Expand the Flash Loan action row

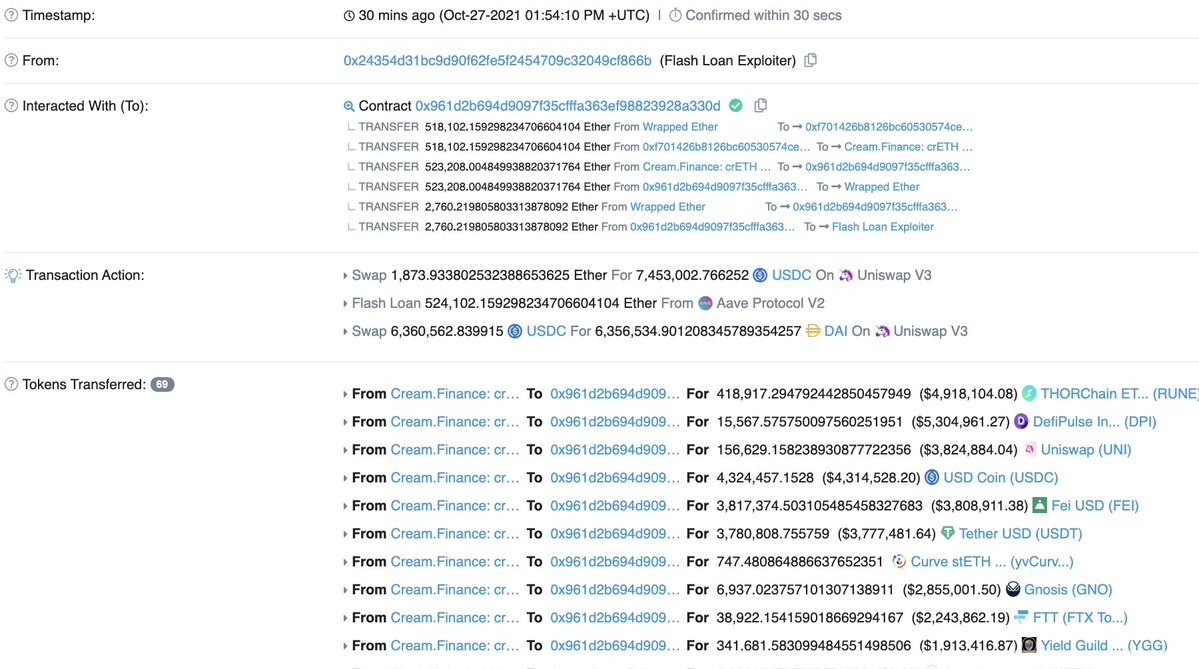346,304
